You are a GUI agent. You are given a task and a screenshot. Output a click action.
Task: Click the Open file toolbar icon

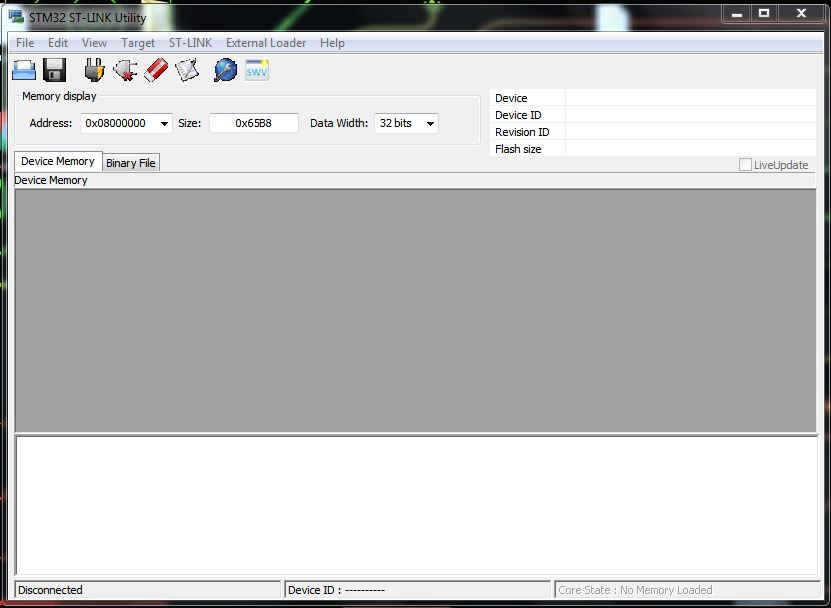click(x=24, y=70)
